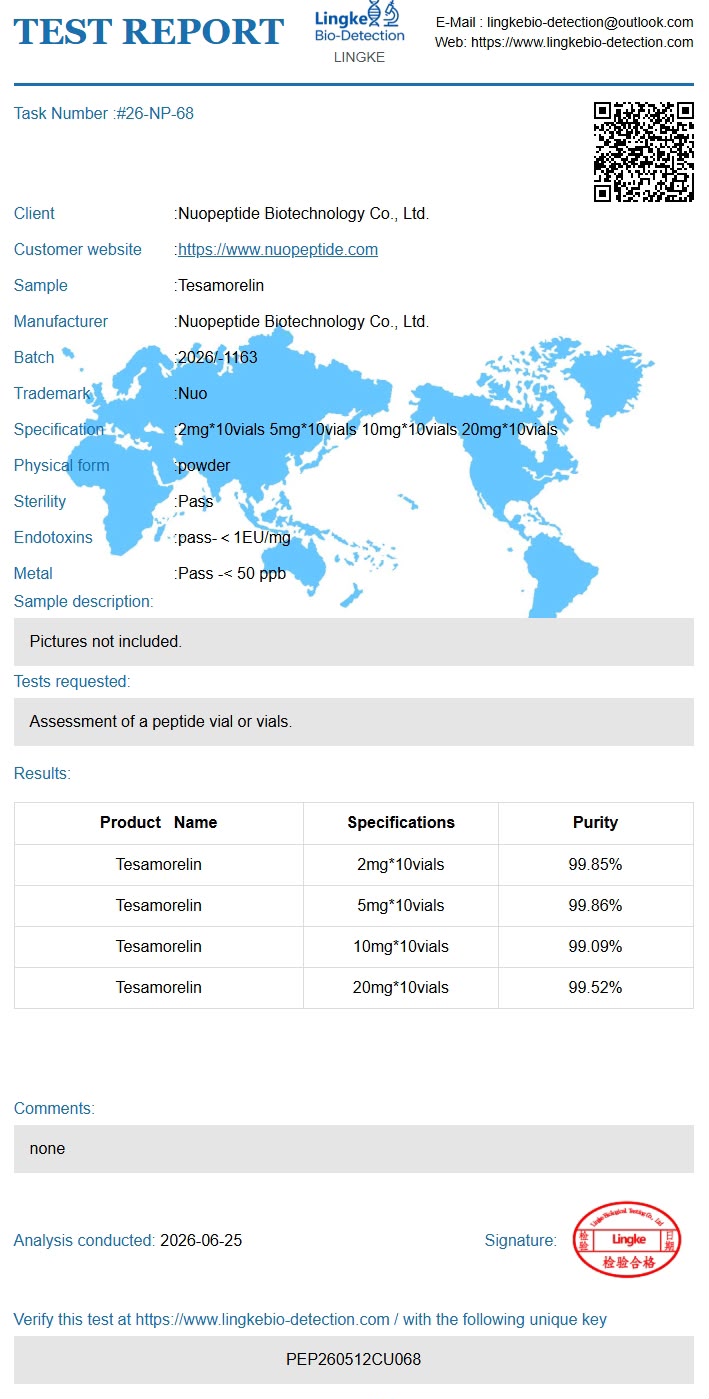The image size is (709, 1399).
Task: Click the 99.85% purity cell
Action: click(595, 864)
